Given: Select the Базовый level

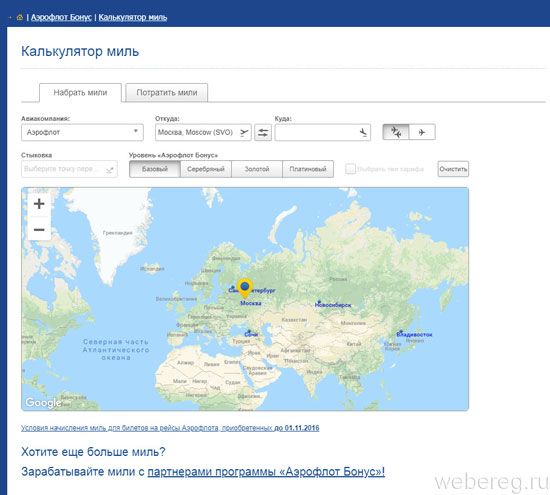Looking at the screenshot, I should click(155, 169).
